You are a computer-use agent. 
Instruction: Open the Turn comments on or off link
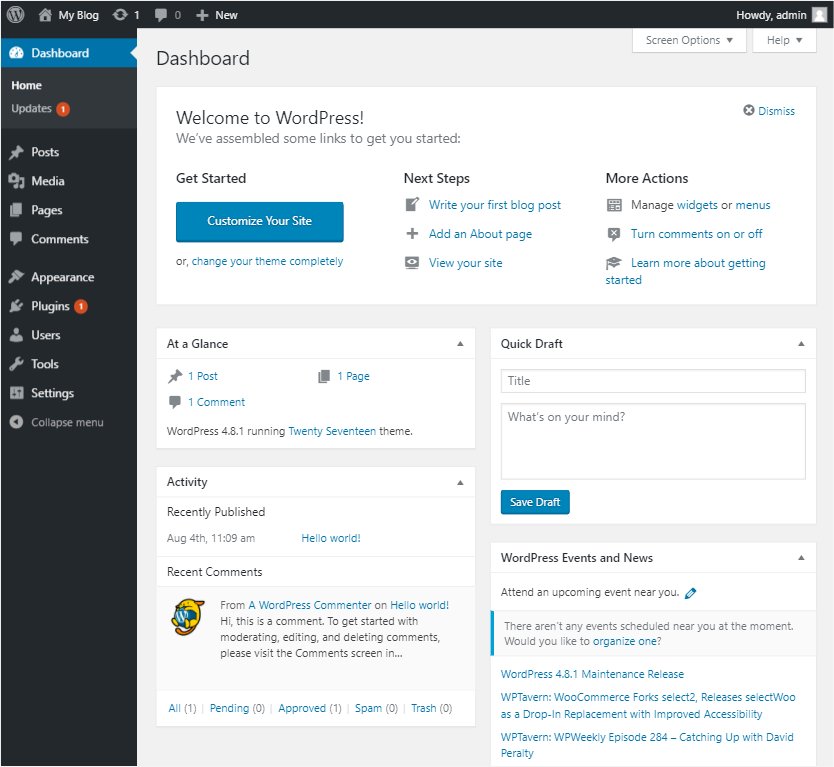[x=696, y=234]
